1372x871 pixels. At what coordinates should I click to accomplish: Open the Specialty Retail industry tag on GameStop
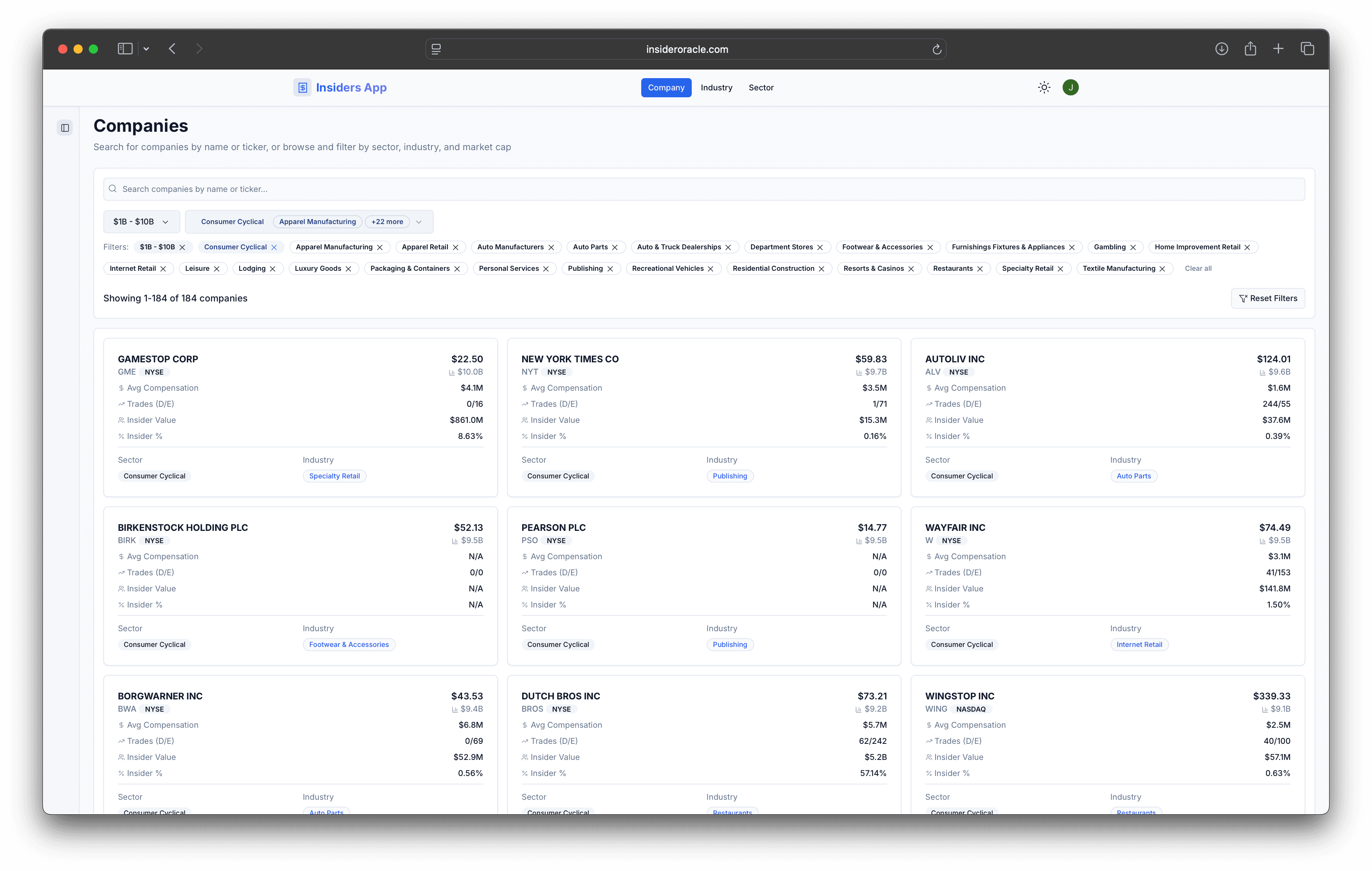[335, 476]
